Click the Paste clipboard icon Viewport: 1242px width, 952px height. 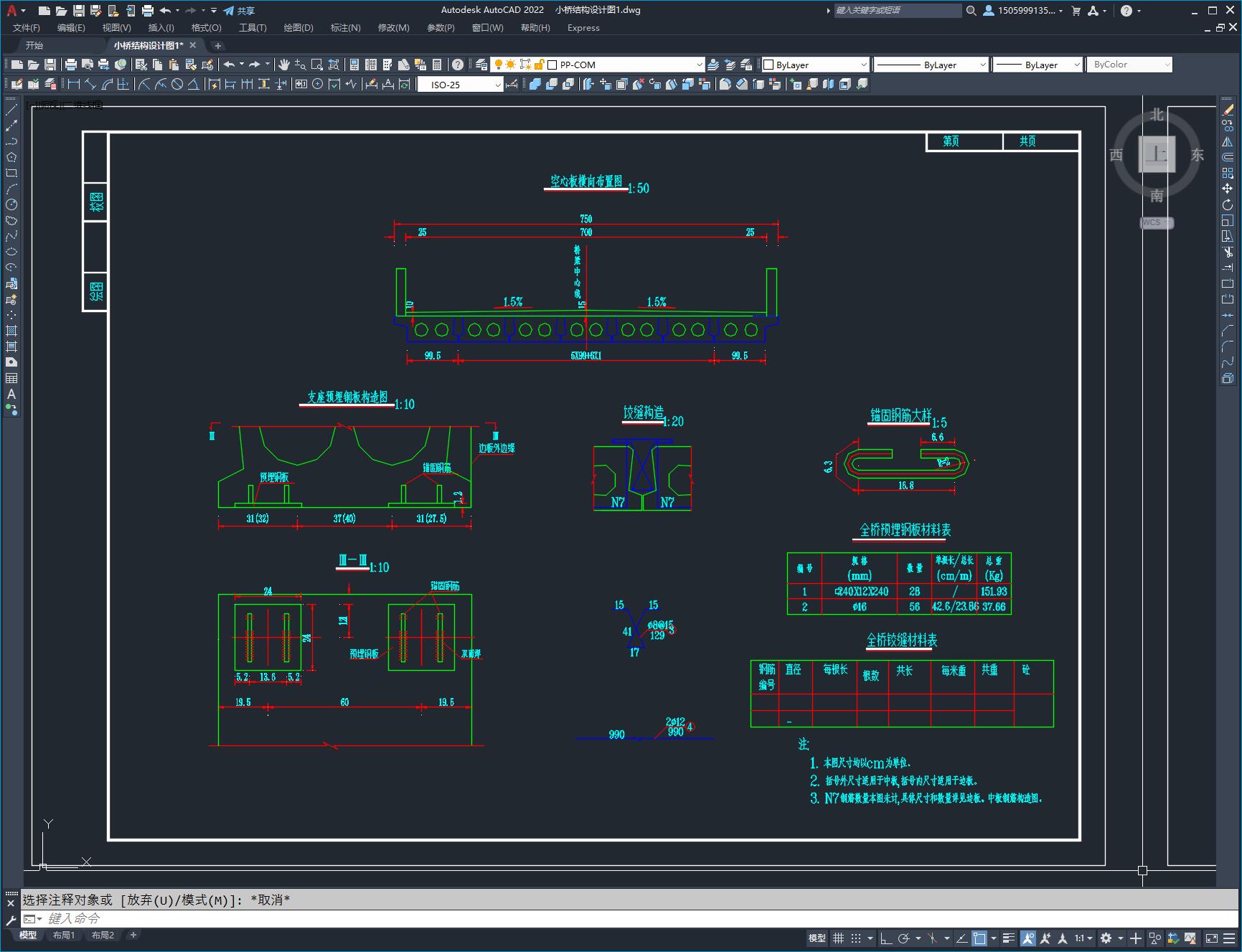pos(174,65)
